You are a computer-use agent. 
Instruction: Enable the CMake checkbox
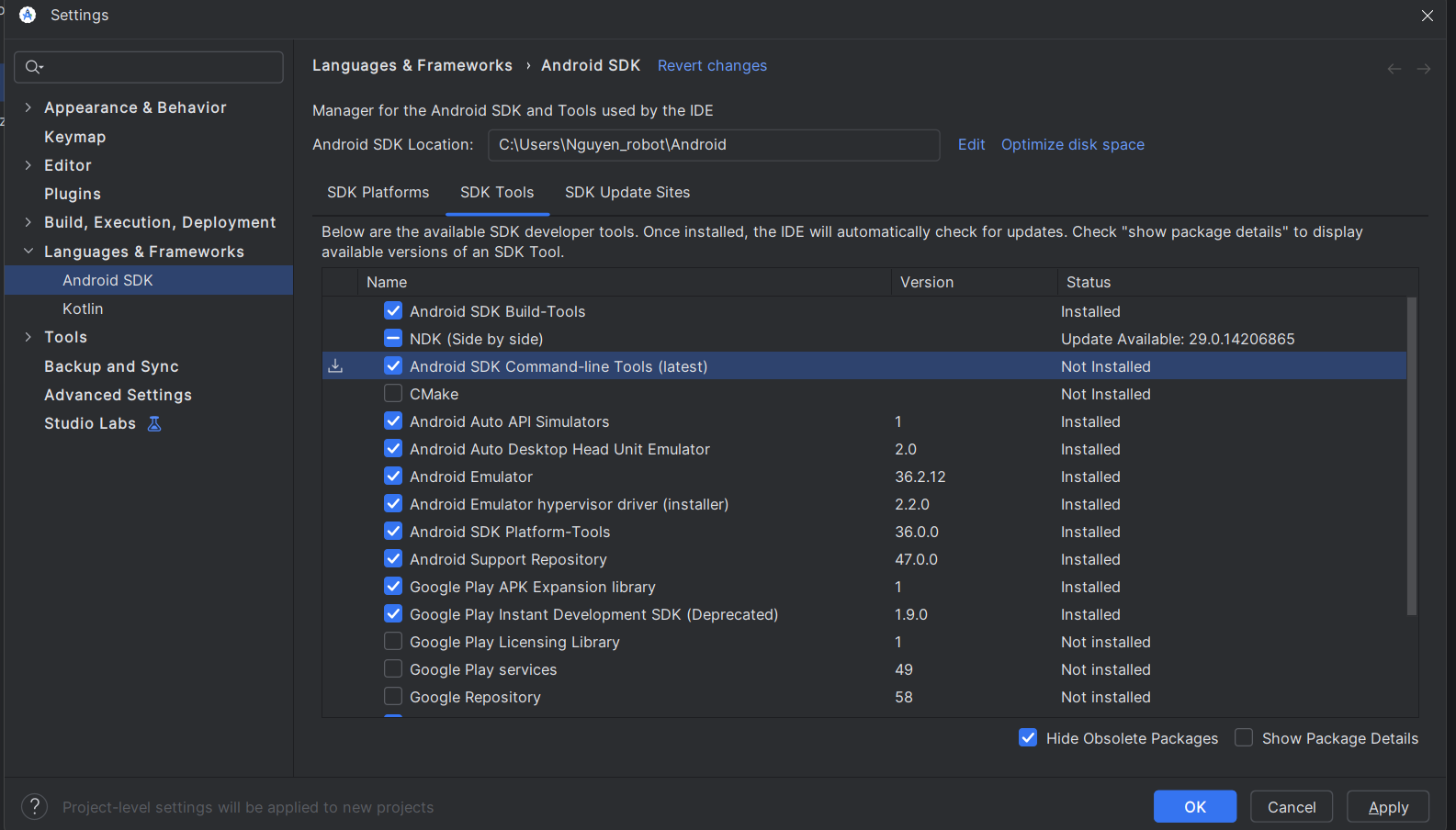393,394
